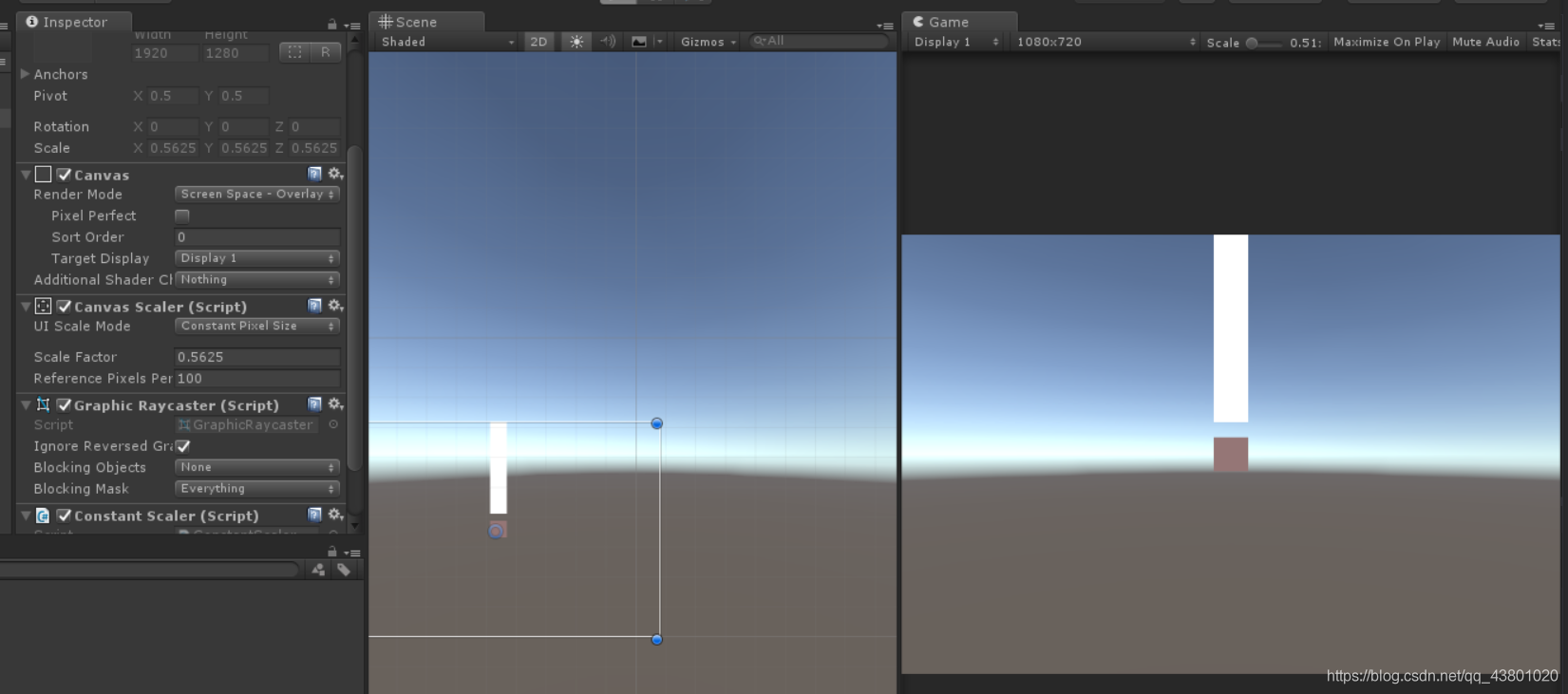The width and height of the screenshot is (1568, 694).
Task: Open Constant Scaler help reference icon
Action: pyautogui.click(x=314, y=515)
